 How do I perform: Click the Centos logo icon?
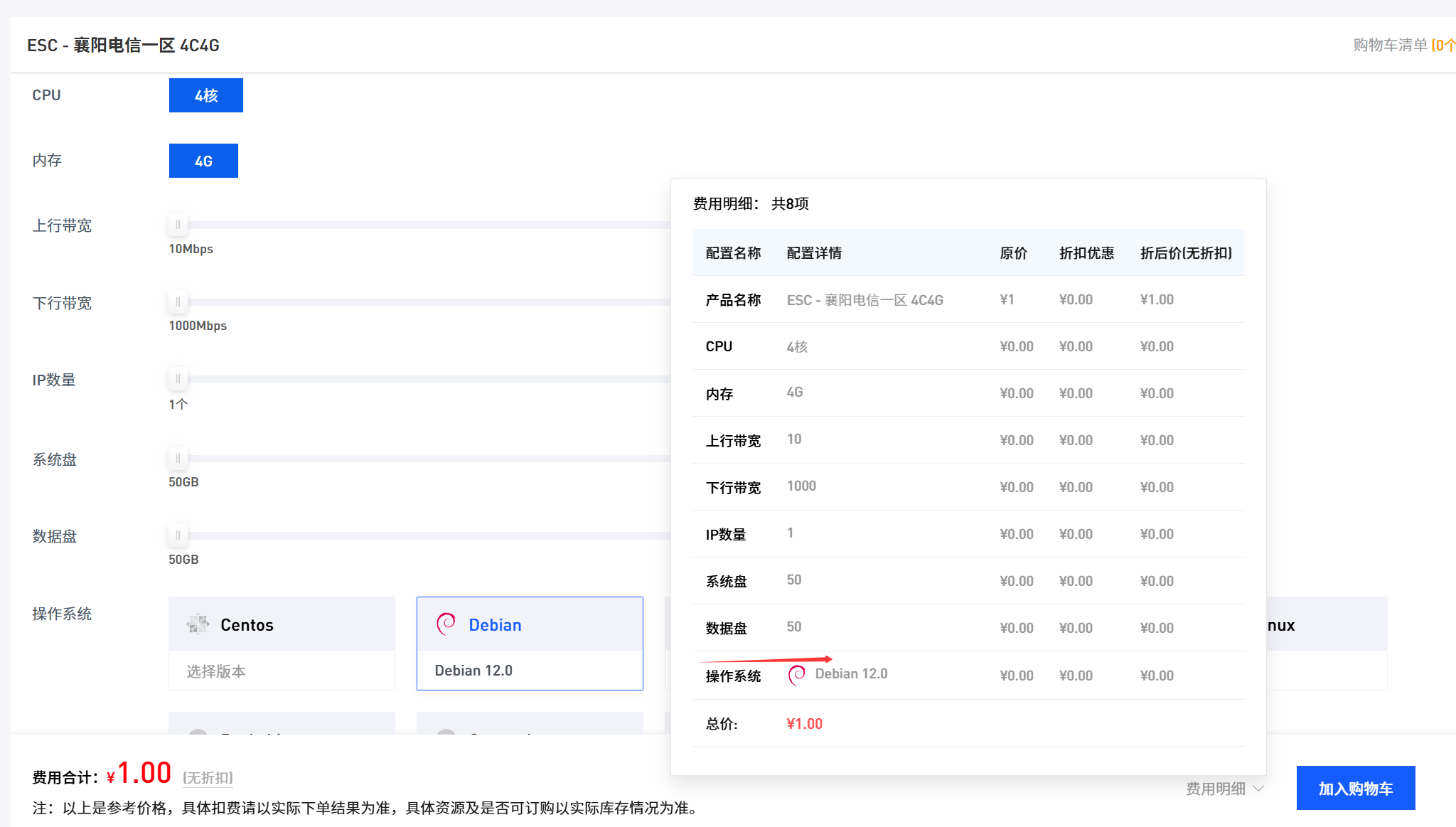(x=198, y=624)
